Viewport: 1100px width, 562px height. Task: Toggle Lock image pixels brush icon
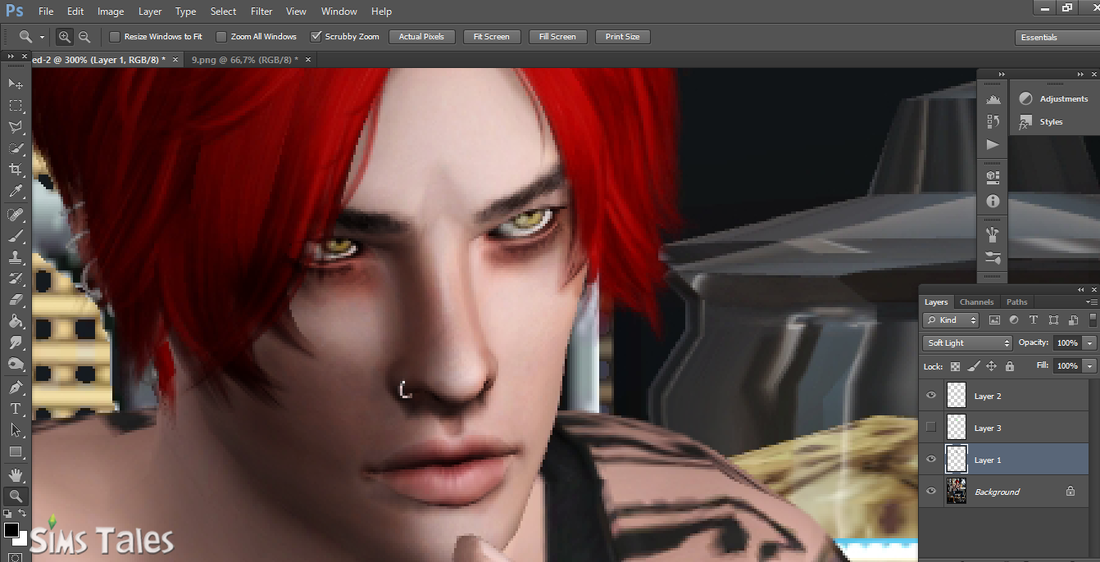[x=973, y=366]
